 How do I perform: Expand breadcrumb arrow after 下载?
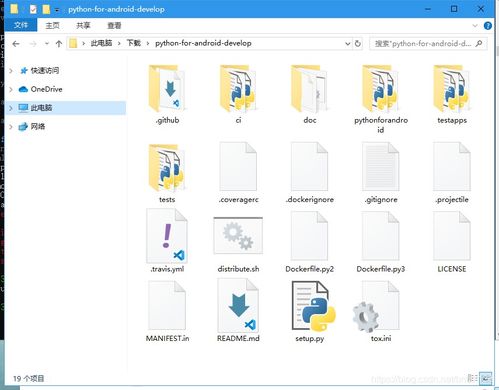(148, 43)
